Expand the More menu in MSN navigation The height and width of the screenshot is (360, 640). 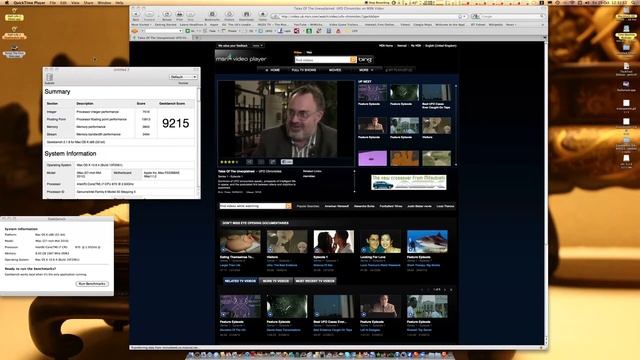(366, 70)
